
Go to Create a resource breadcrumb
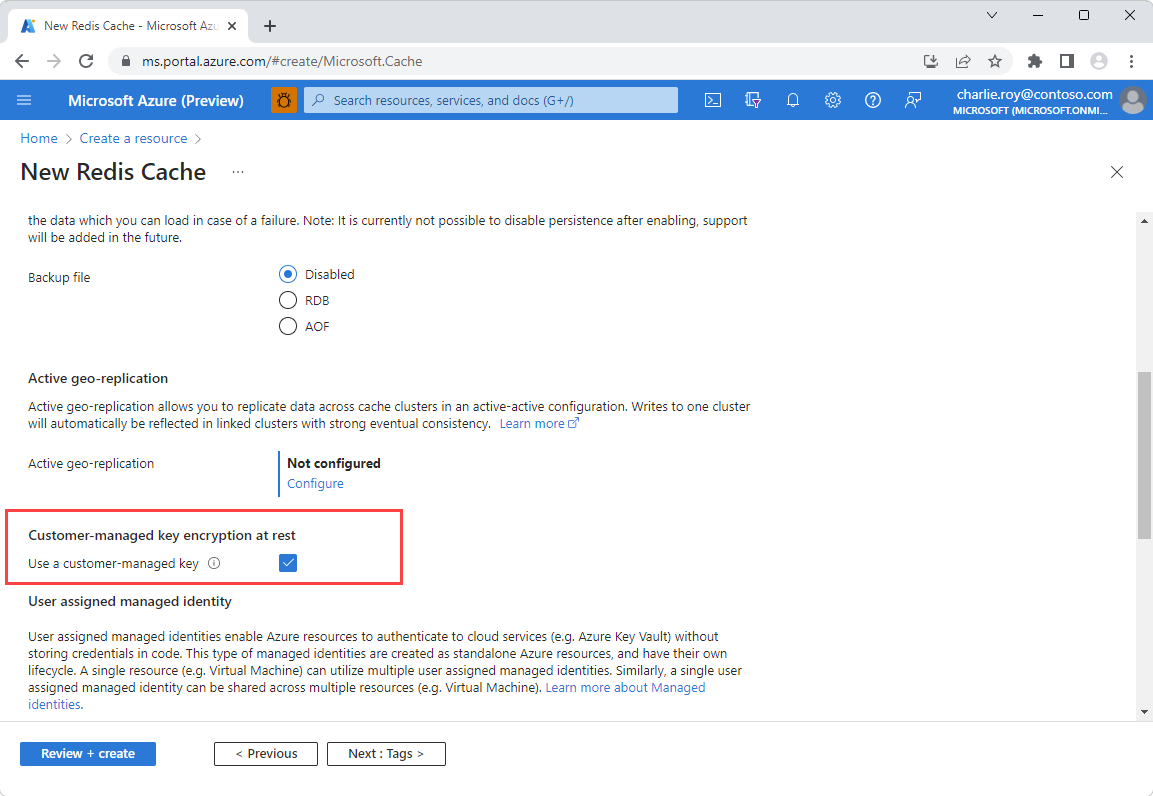coord(133,138)
